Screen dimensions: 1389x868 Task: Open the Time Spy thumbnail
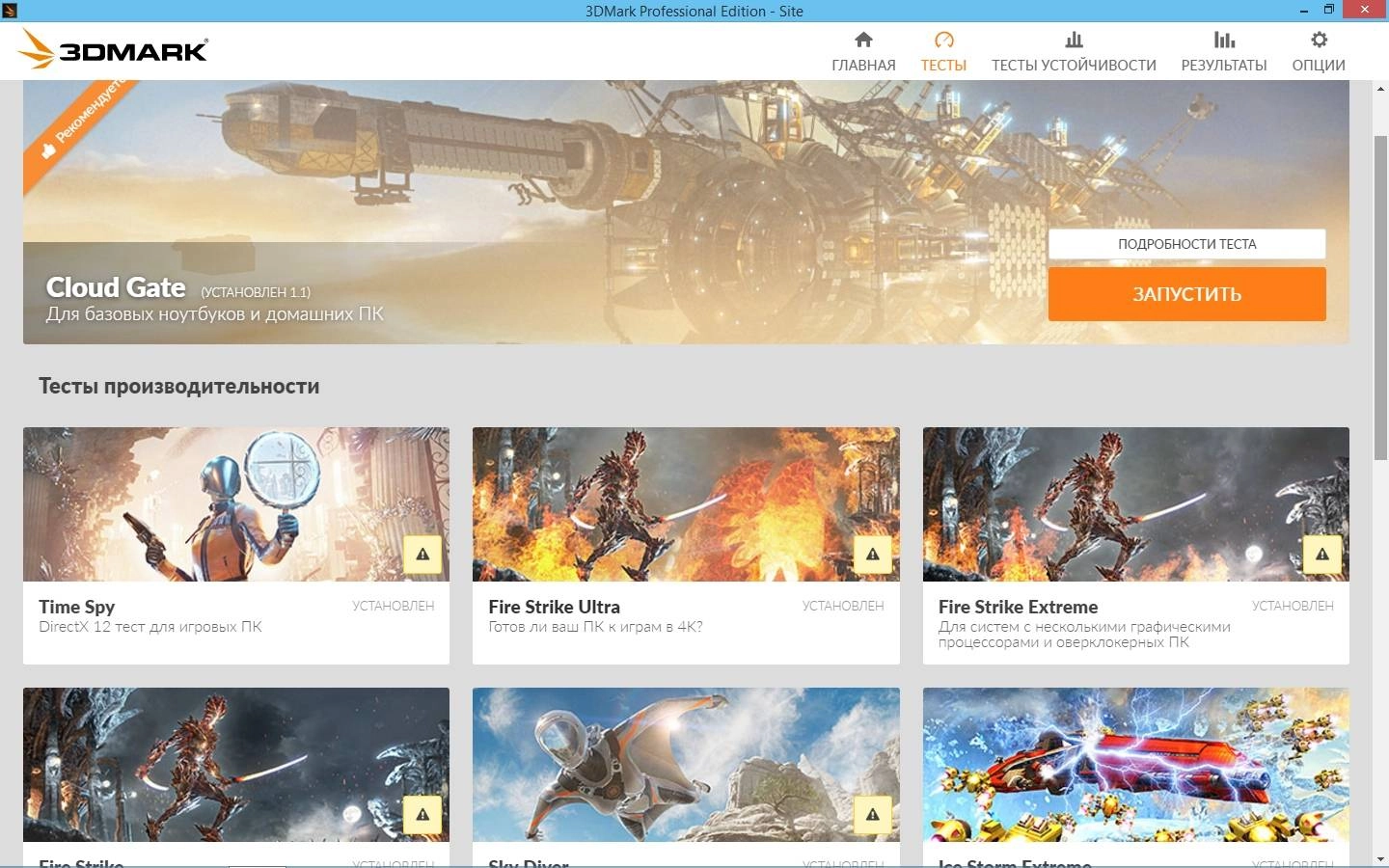coord(236,504)
